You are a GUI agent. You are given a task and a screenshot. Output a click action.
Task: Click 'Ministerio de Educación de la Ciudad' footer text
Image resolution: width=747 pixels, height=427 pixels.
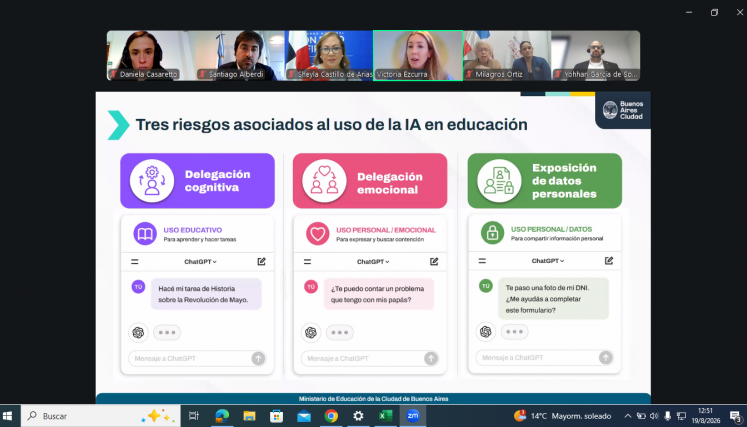pos(374,399)
